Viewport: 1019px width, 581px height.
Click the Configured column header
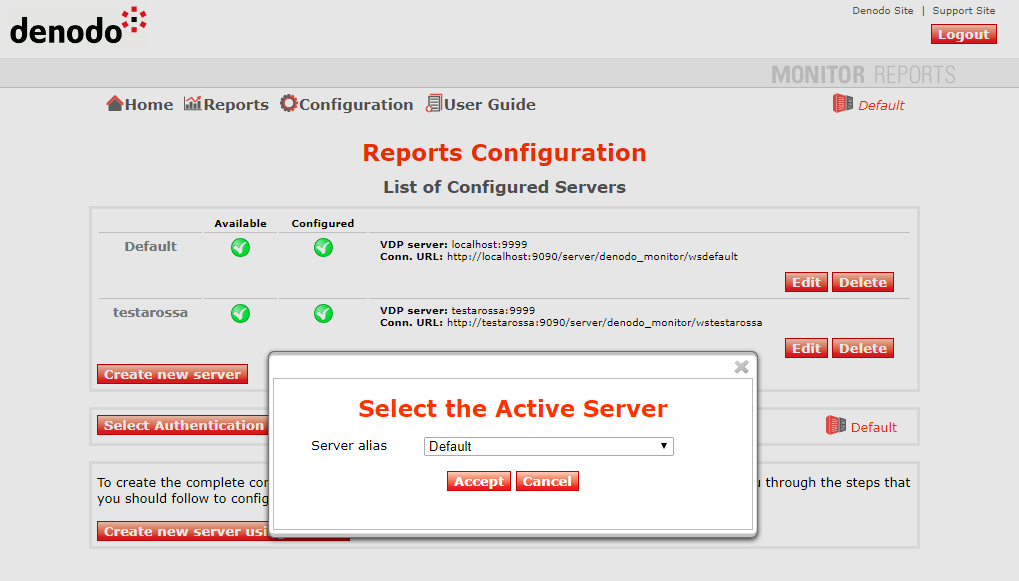click(323, 224)
